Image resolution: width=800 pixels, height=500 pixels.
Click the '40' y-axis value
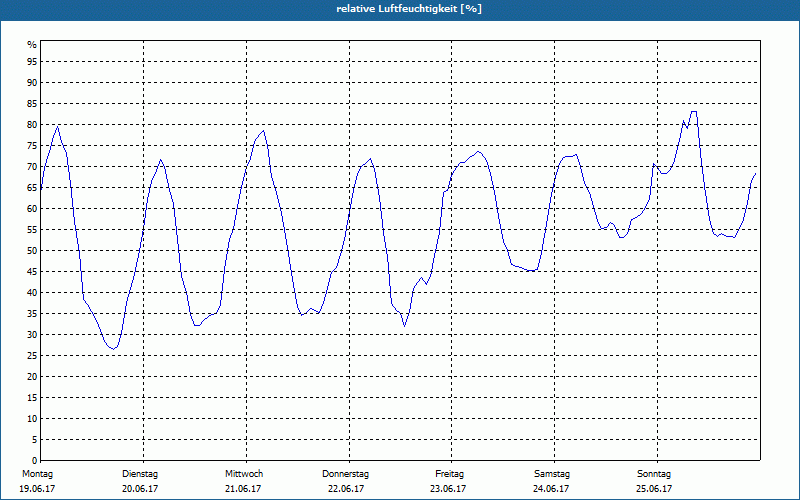click(32, 293)
